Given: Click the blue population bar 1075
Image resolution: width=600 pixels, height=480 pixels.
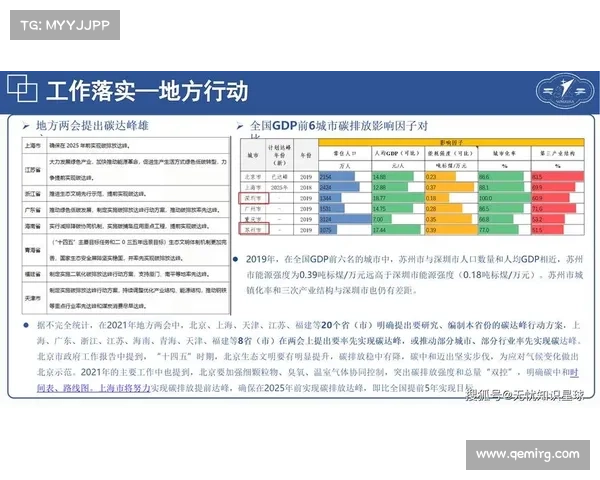Looking at the screenshot, I should (x=328, y=230).
